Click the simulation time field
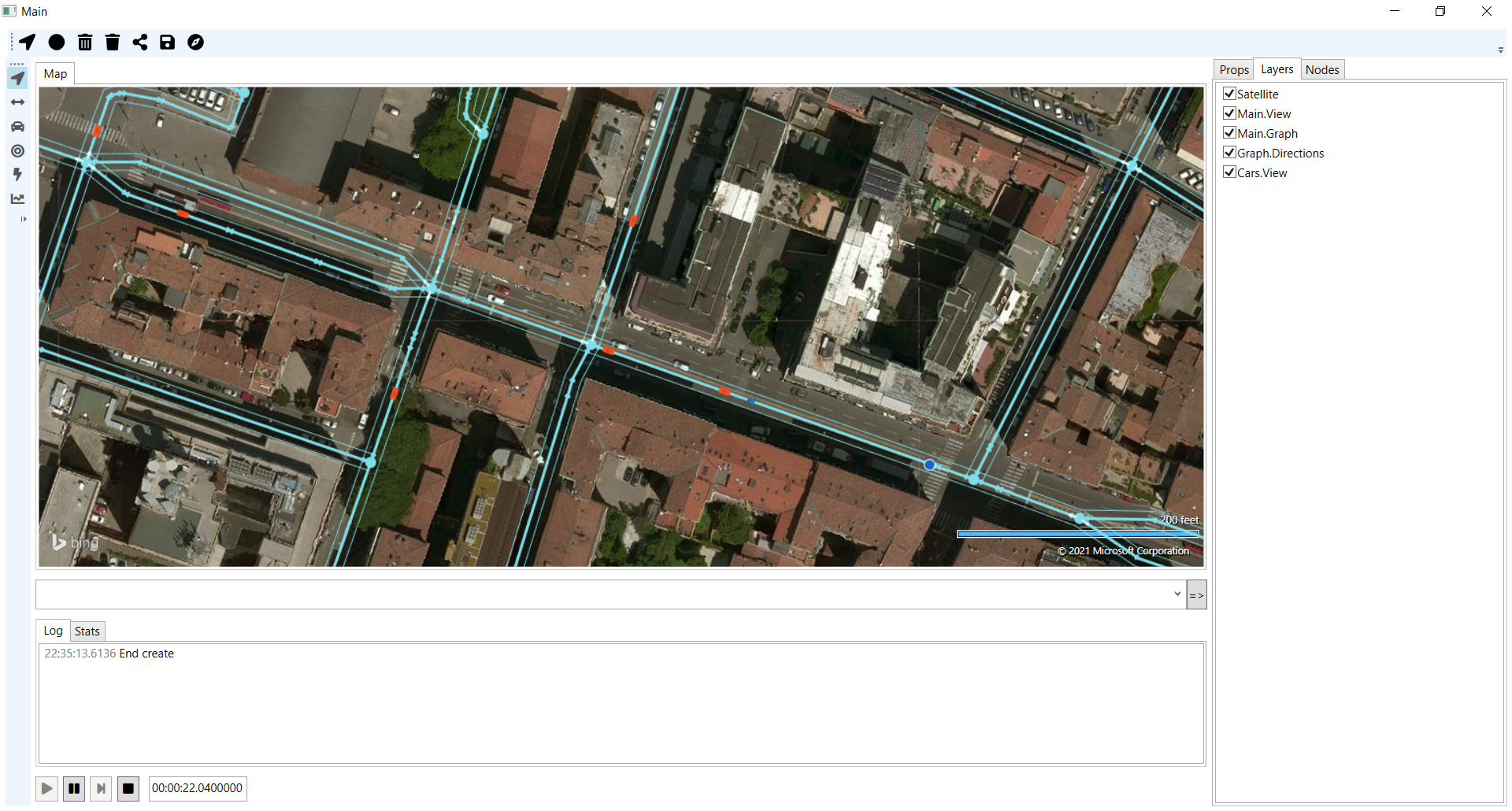 [x=198, y=788]
